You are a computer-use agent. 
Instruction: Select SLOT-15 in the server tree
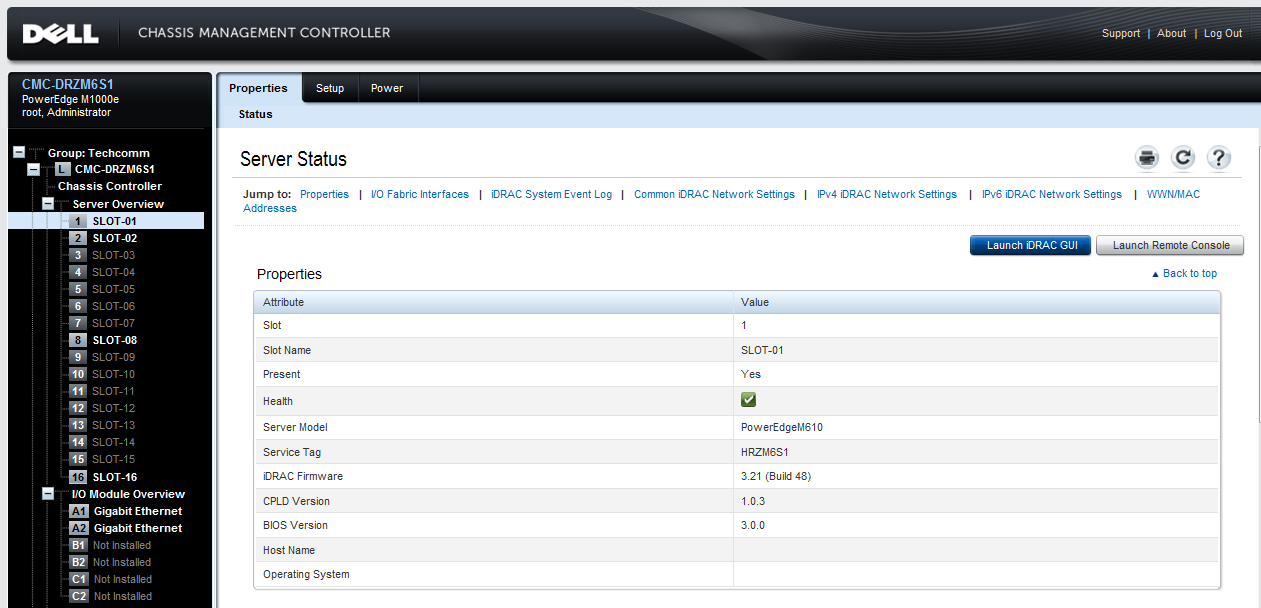pyautogui.click(x=114, y=459)
